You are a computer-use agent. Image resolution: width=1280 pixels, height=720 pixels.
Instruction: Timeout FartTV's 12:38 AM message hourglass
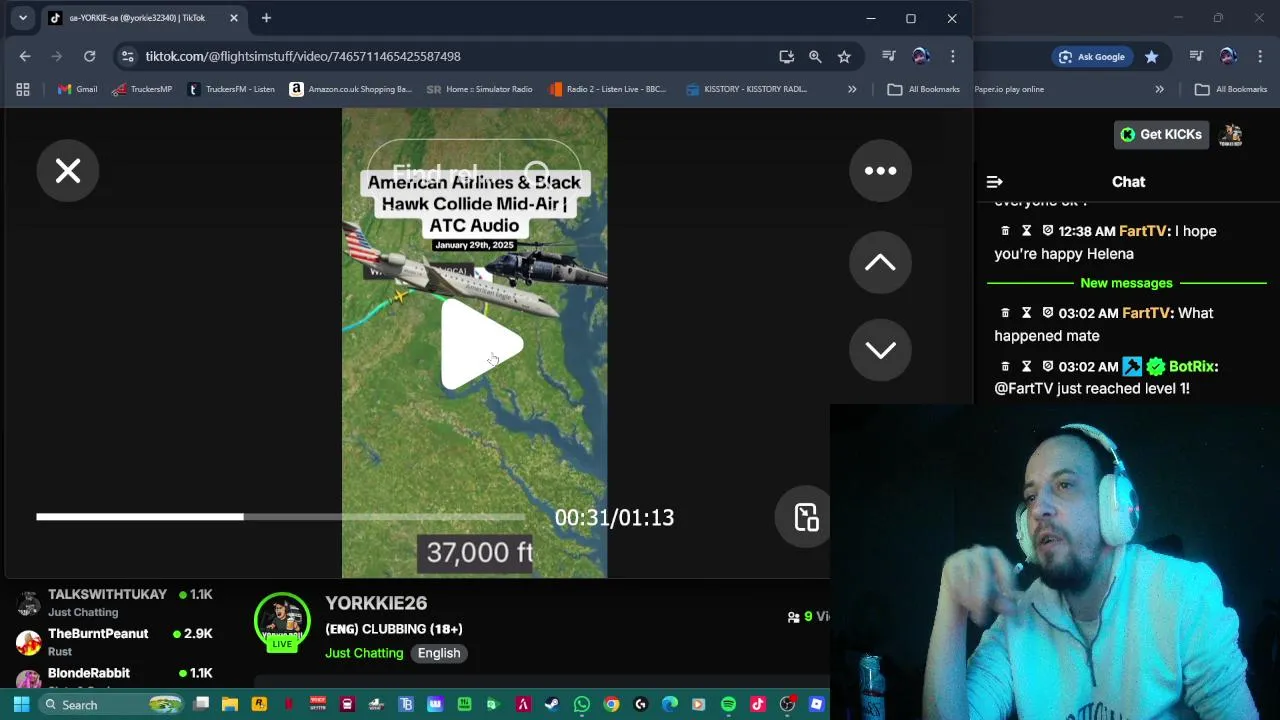pyautogui.click(x=1026, y=231)
